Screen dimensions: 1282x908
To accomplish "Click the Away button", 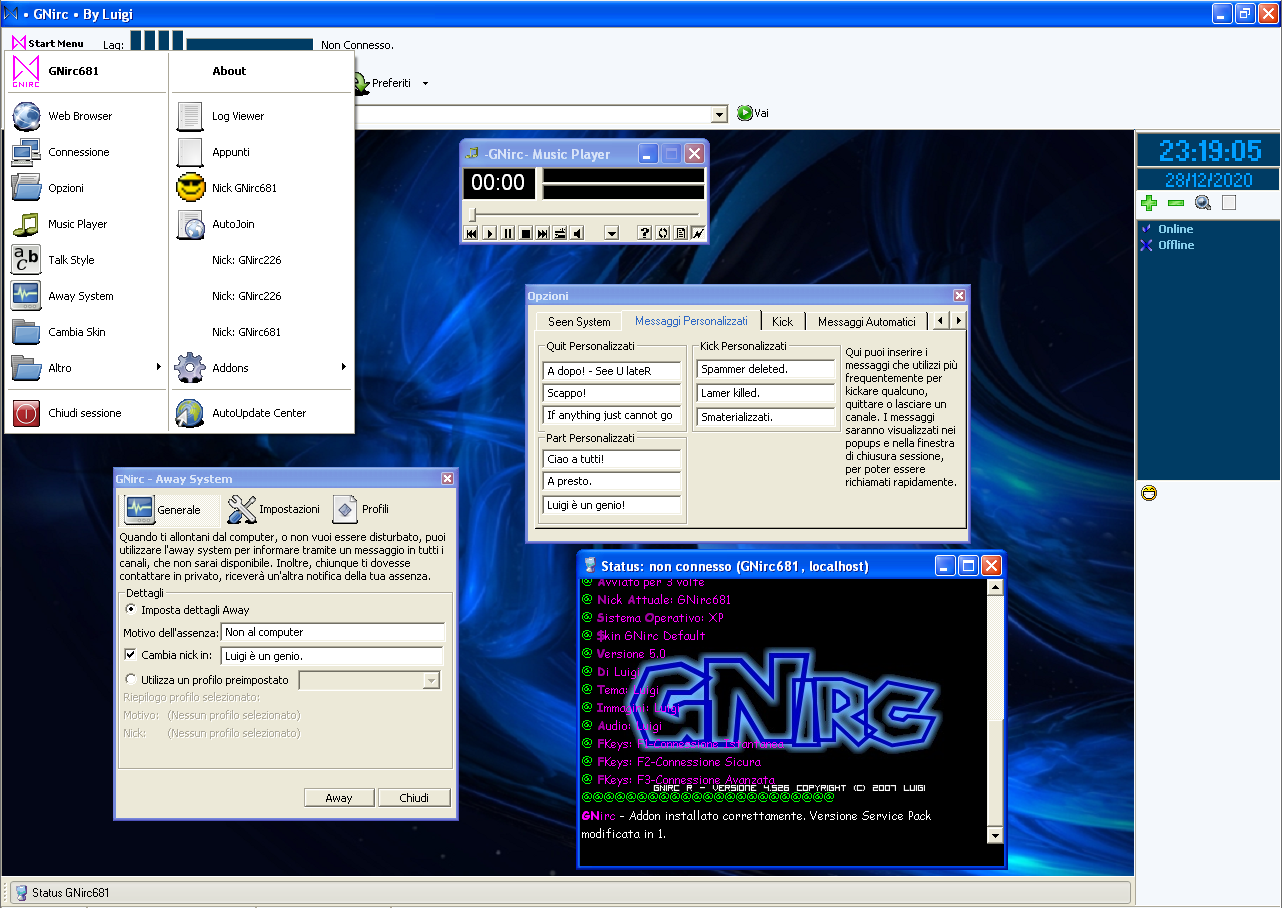I will click(x=339, y=798).
